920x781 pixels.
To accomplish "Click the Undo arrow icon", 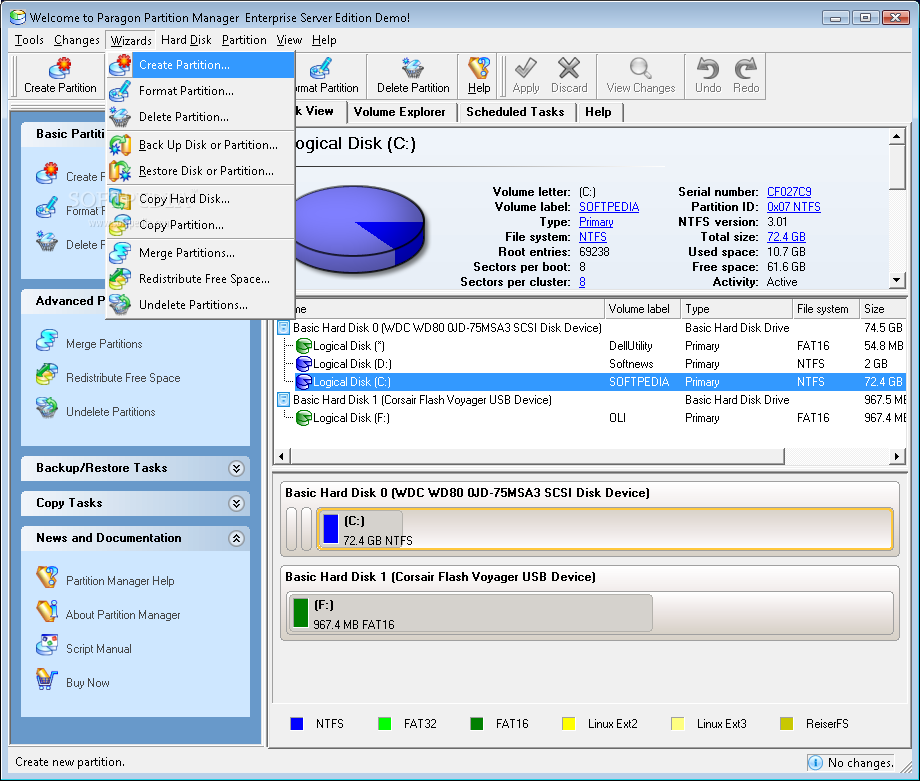I will pyautogui.click(x=708, y=68).
